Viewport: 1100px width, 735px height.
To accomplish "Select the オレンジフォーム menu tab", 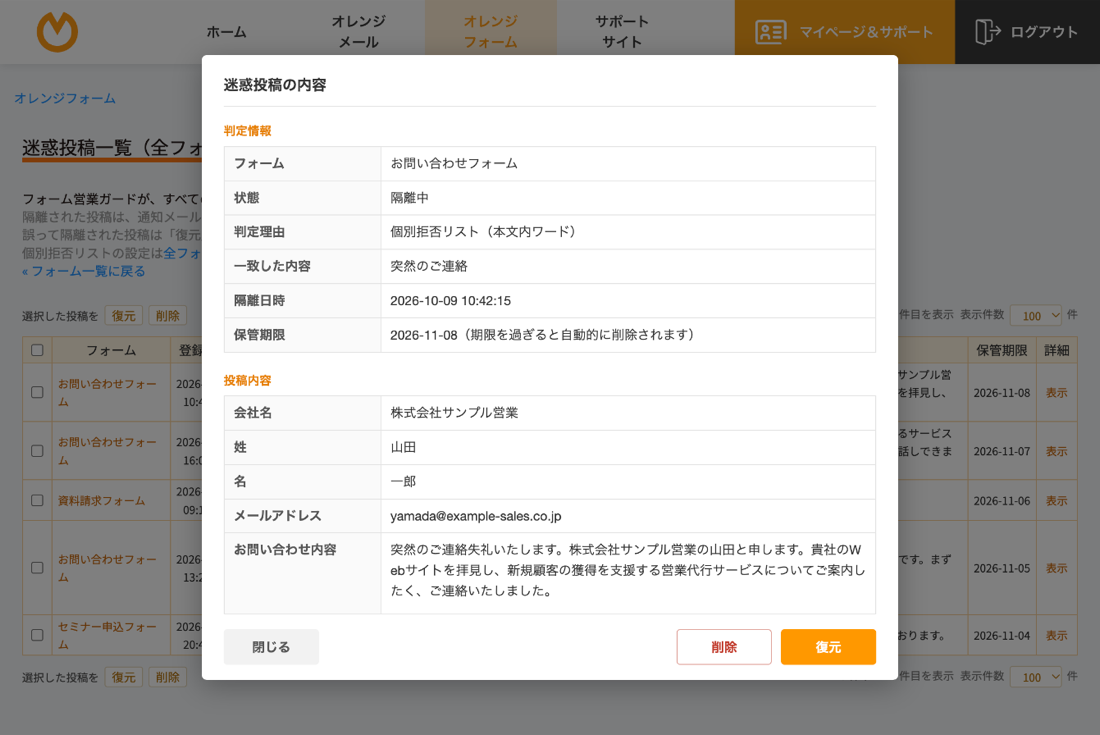I will [490, 32].
